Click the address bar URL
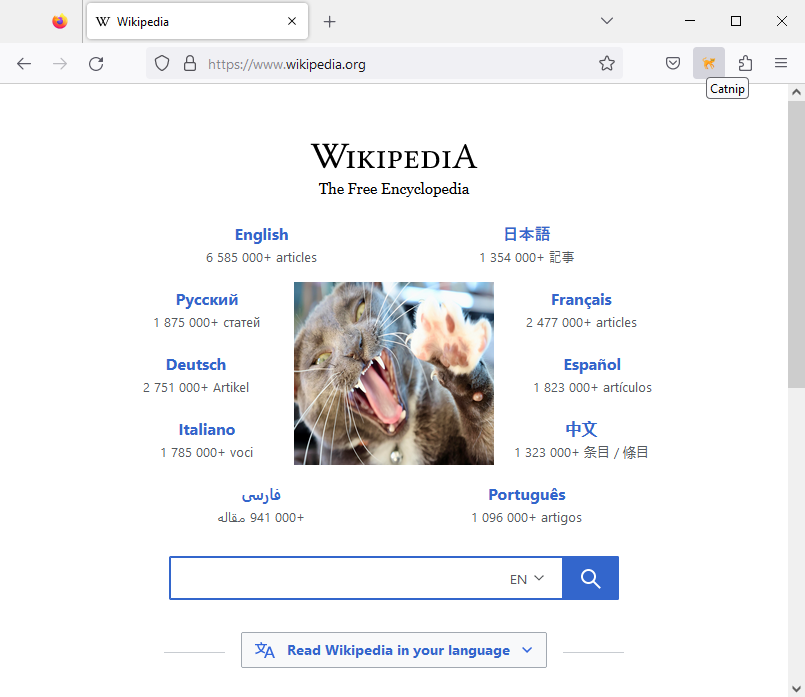 [x=286, y=64]
